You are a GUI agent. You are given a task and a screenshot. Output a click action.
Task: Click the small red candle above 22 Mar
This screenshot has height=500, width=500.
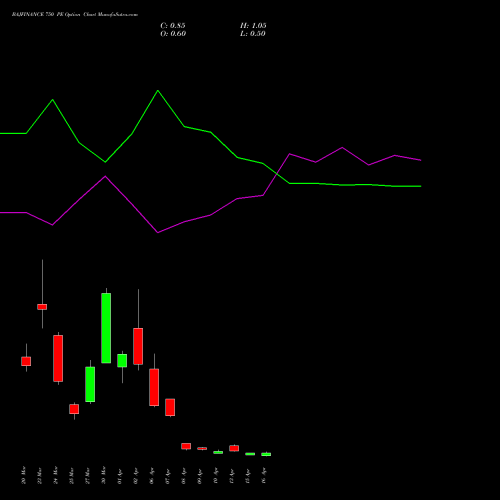[x=42, y=307]
